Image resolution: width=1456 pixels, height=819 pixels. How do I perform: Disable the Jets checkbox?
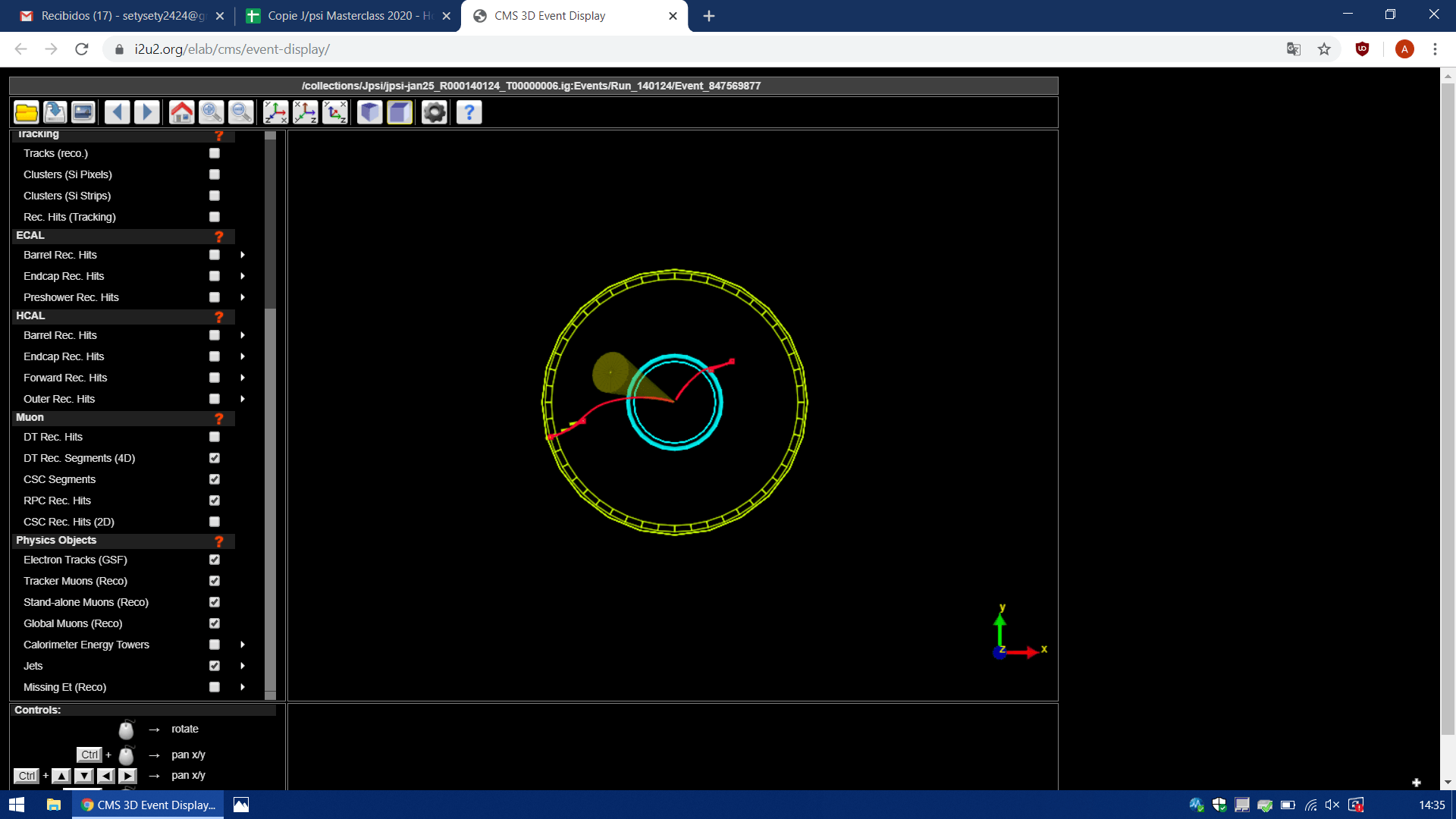pos(215,666)
